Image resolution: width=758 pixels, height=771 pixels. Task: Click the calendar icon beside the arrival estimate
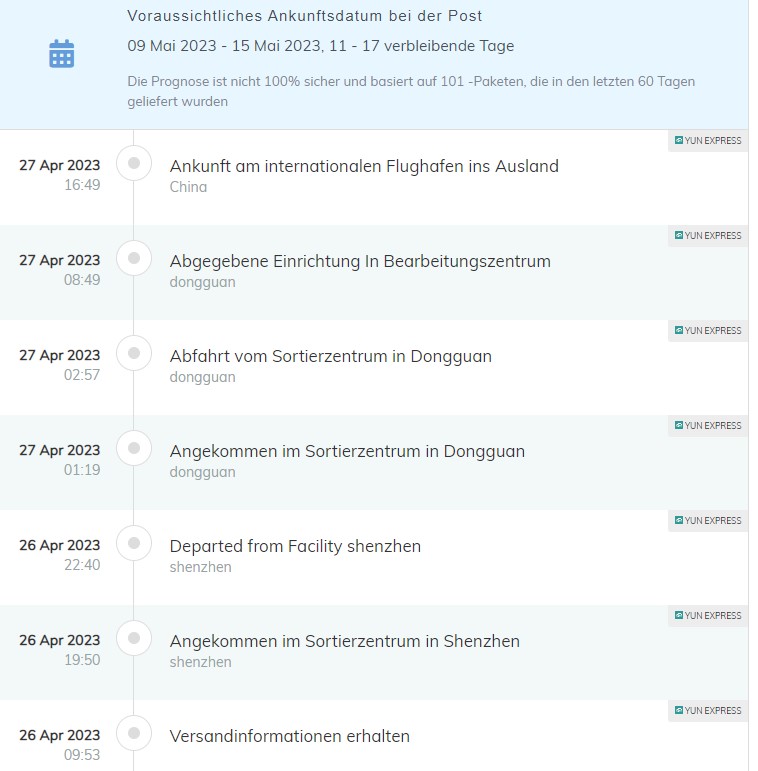62,54
